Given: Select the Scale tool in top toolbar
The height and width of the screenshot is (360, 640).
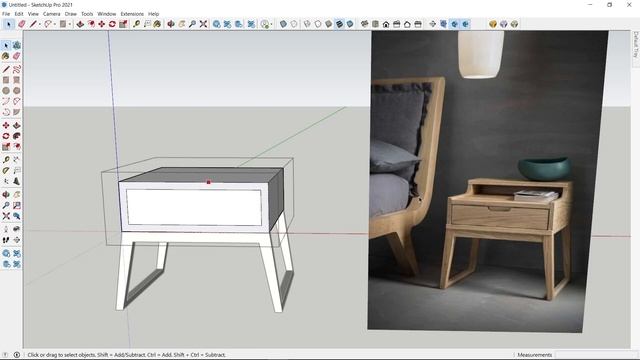Looking at the screenshot, I should [x=123, y=24].
